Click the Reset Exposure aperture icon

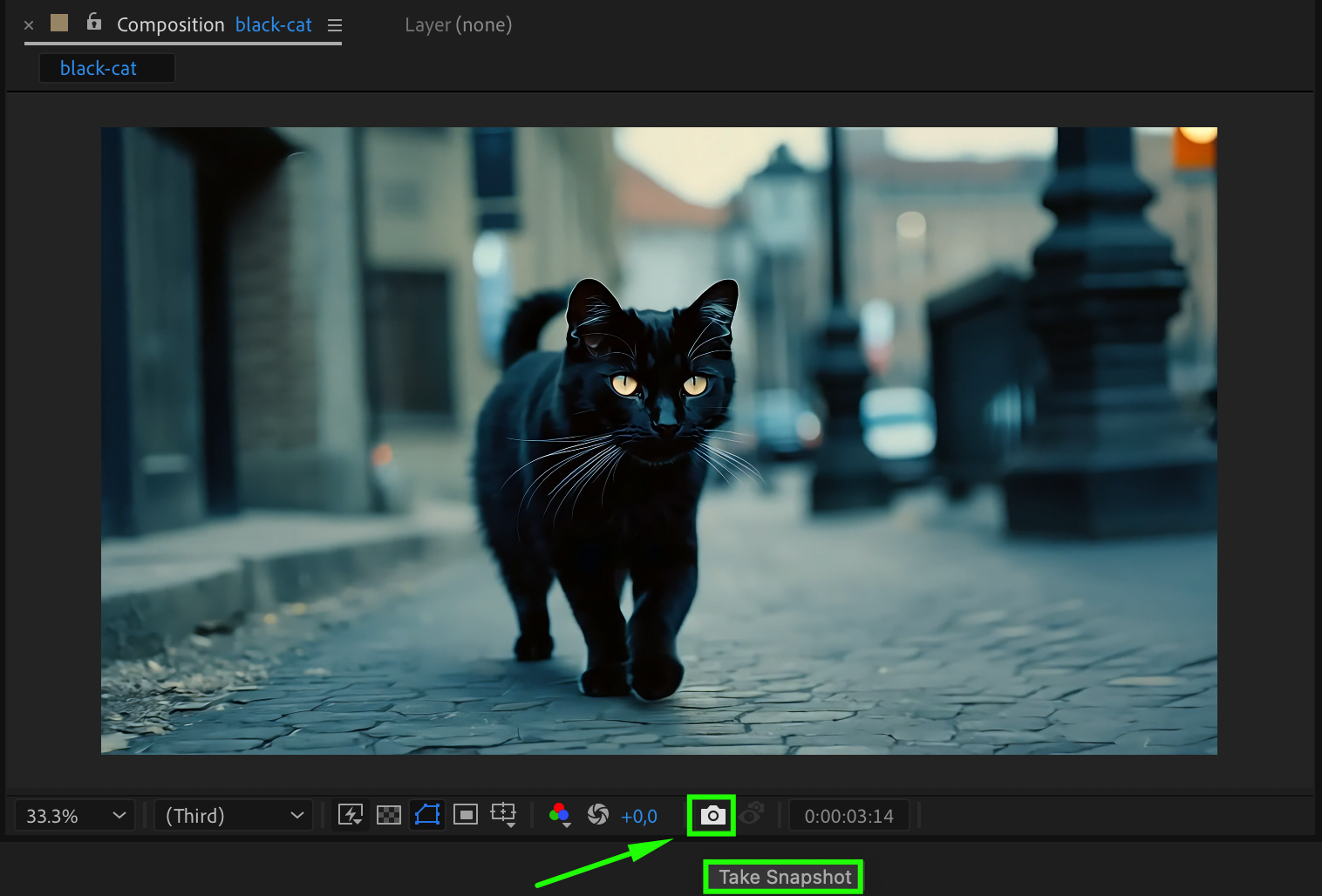click(x=598, y=815)
